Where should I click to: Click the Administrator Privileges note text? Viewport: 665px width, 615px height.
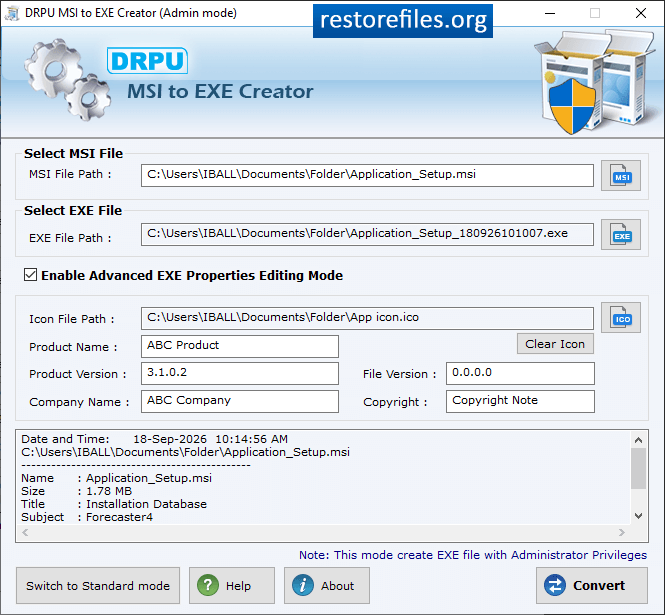[x=473, y=555]
